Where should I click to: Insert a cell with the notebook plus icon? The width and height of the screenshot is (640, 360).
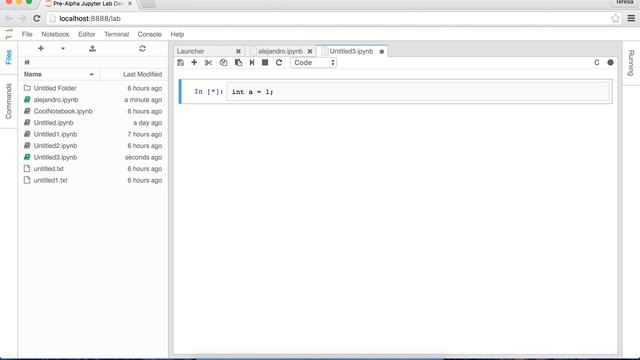(194, 62)
